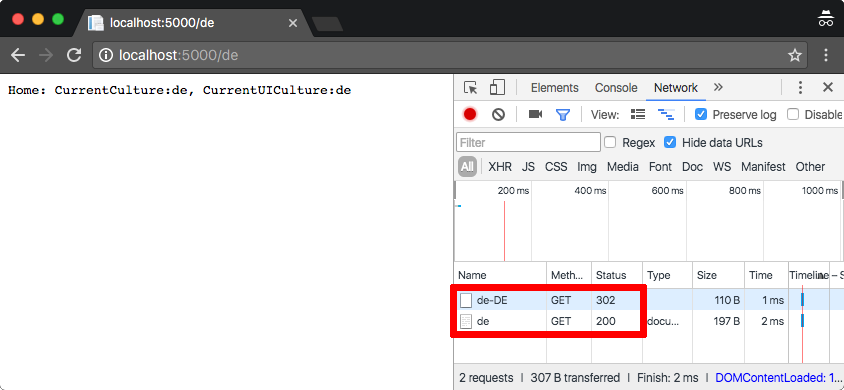Open the Console tab
Viewport: 844px width, 390px height.
616,88
